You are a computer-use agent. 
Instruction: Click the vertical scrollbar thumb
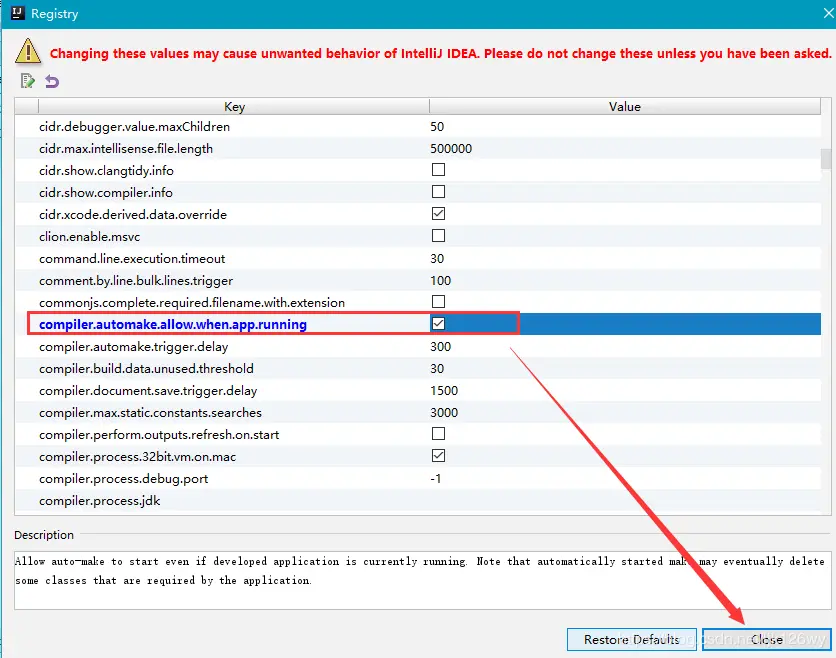click(826, 159)
